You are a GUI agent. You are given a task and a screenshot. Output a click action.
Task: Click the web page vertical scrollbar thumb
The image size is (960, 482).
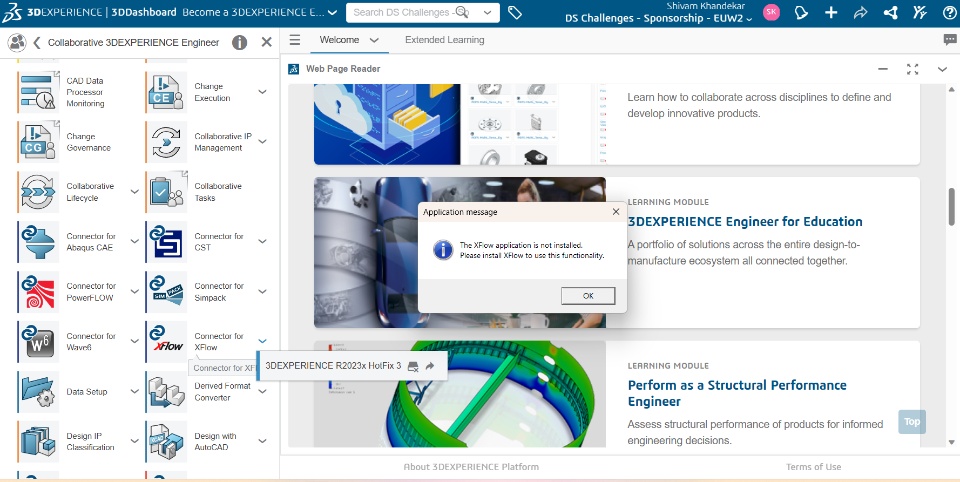click(951, 206)
